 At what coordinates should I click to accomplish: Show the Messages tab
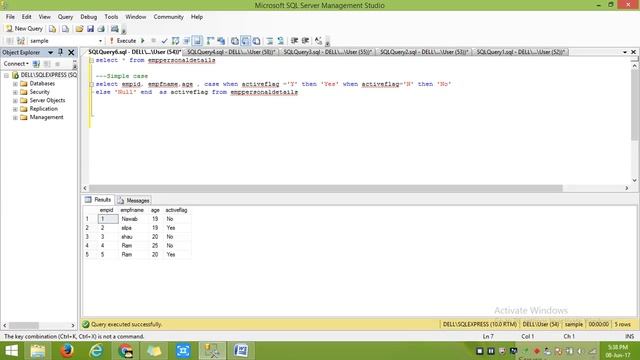point(134,200)
